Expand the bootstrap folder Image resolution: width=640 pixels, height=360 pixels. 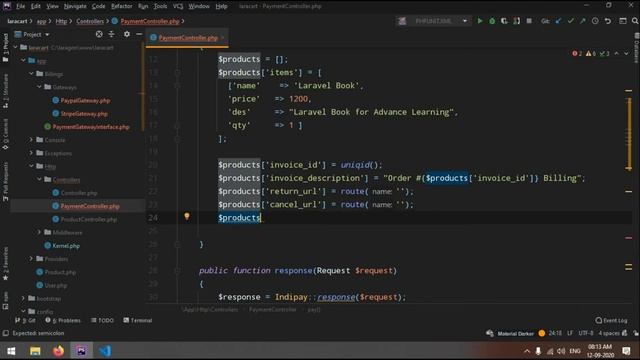[23, 298]
